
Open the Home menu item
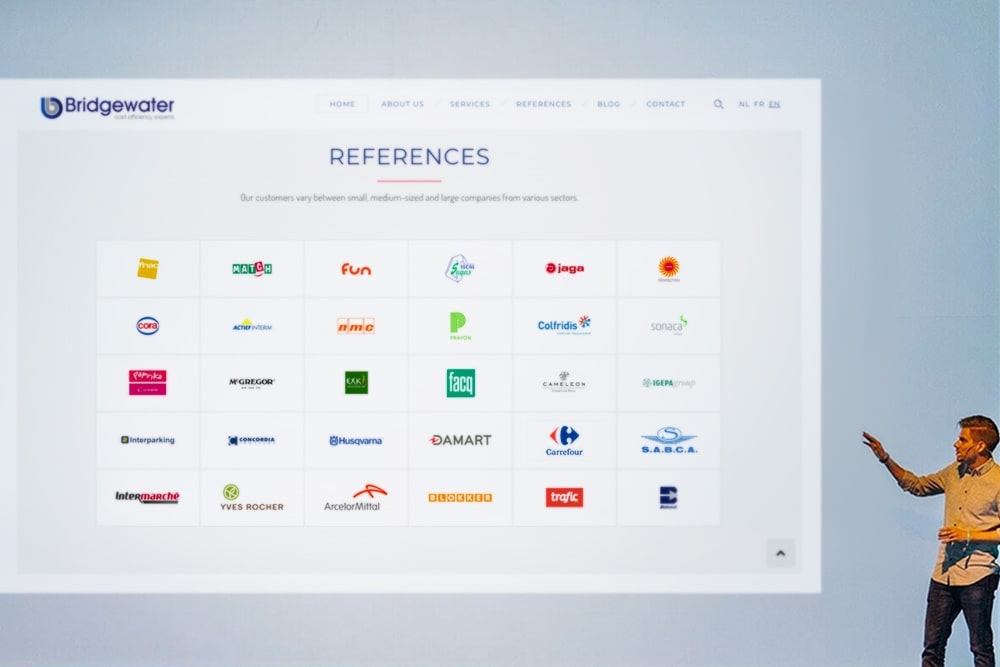tap(342, 104)
